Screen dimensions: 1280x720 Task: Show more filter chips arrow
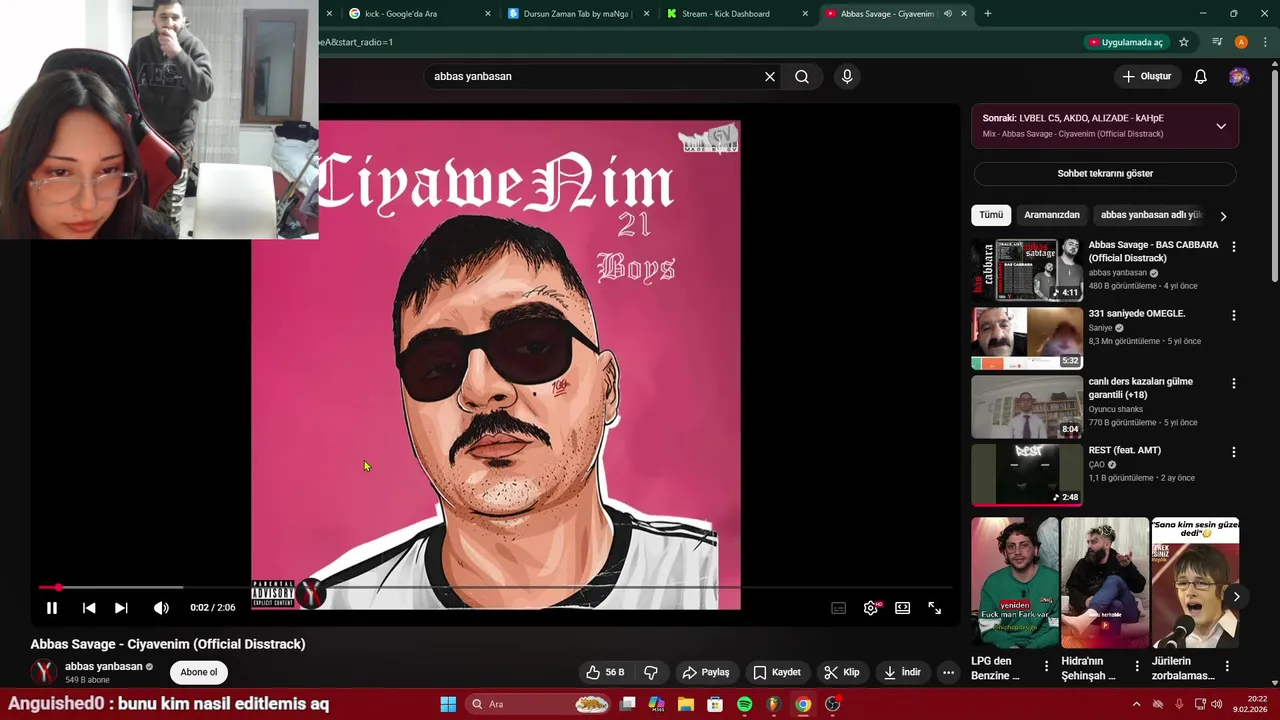(1223, 216)
